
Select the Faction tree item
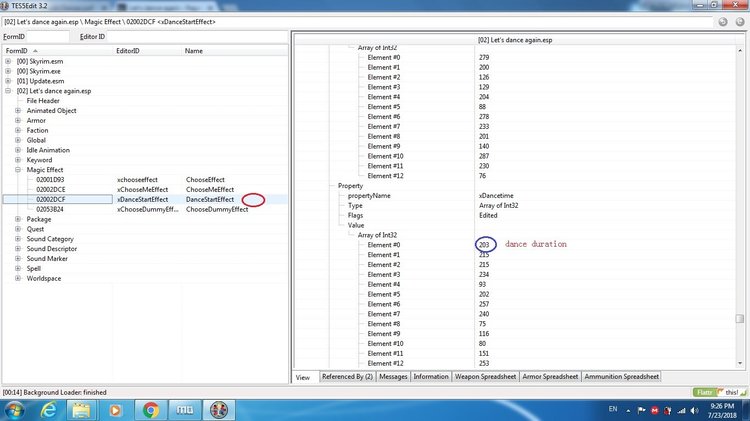pyautogui.click(x=37, y=131)
